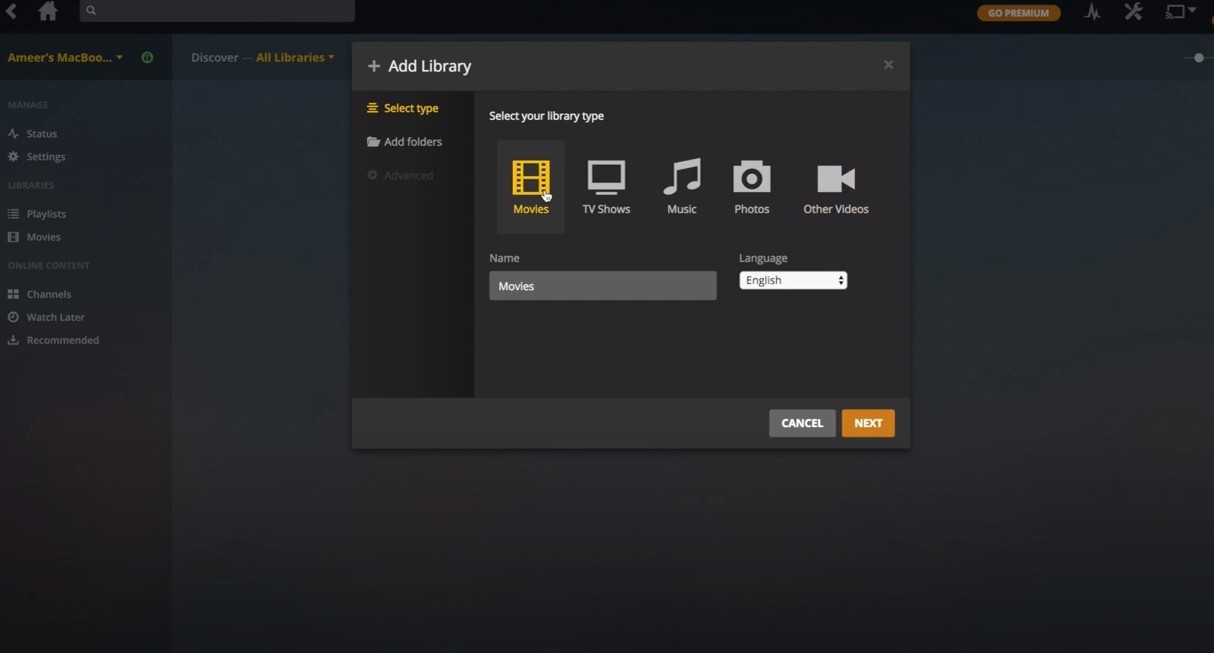This screenshot has width=1214, height=653.
Task: Open the All Libraries dropdown
Action: point(294,57)
